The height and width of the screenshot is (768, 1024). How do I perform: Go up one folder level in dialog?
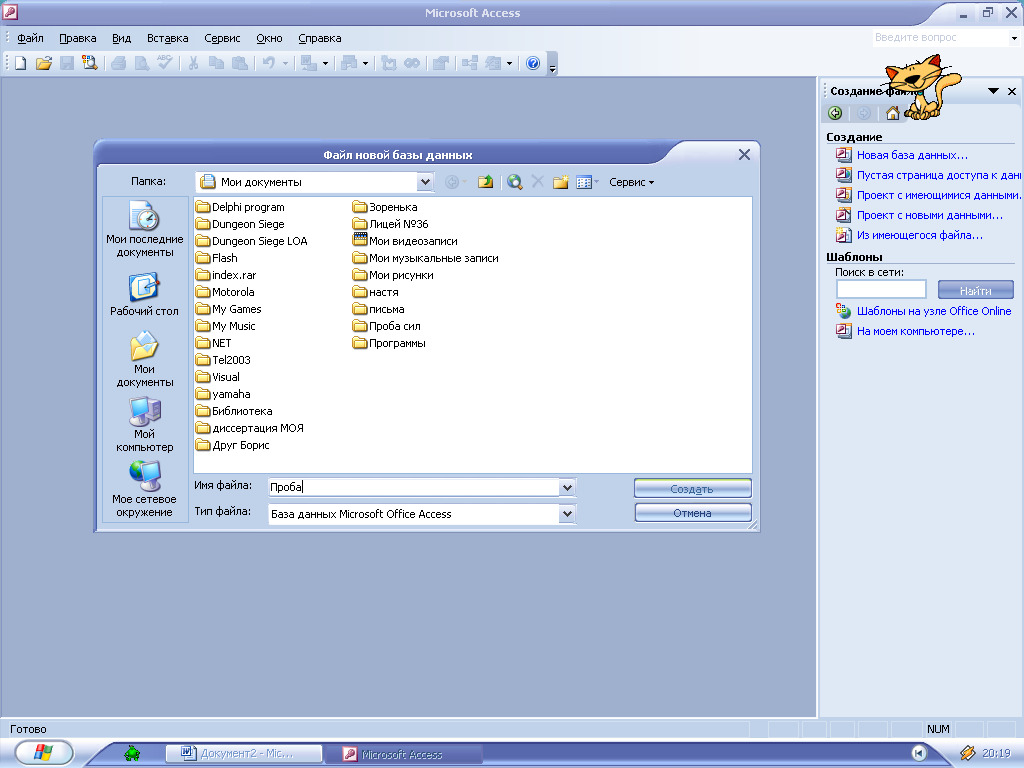coord(485,182)
